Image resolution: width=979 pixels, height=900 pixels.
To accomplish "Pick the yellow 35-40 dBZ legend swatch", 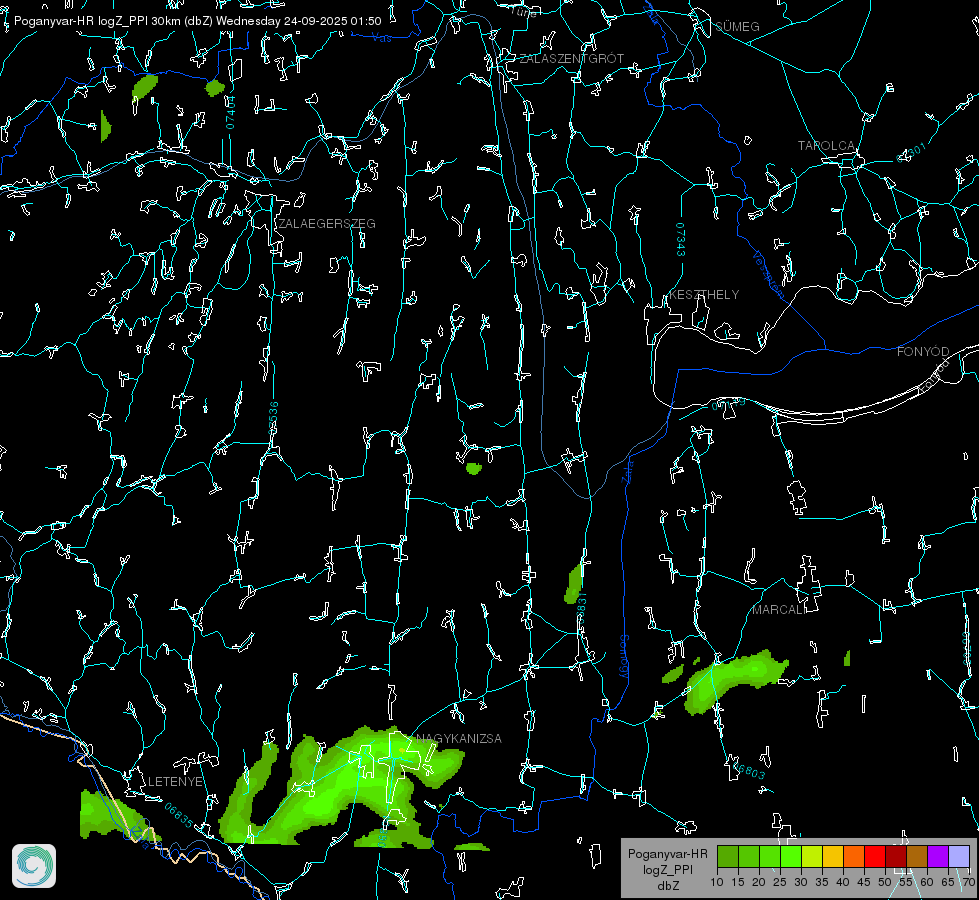I will coord(833,856).
